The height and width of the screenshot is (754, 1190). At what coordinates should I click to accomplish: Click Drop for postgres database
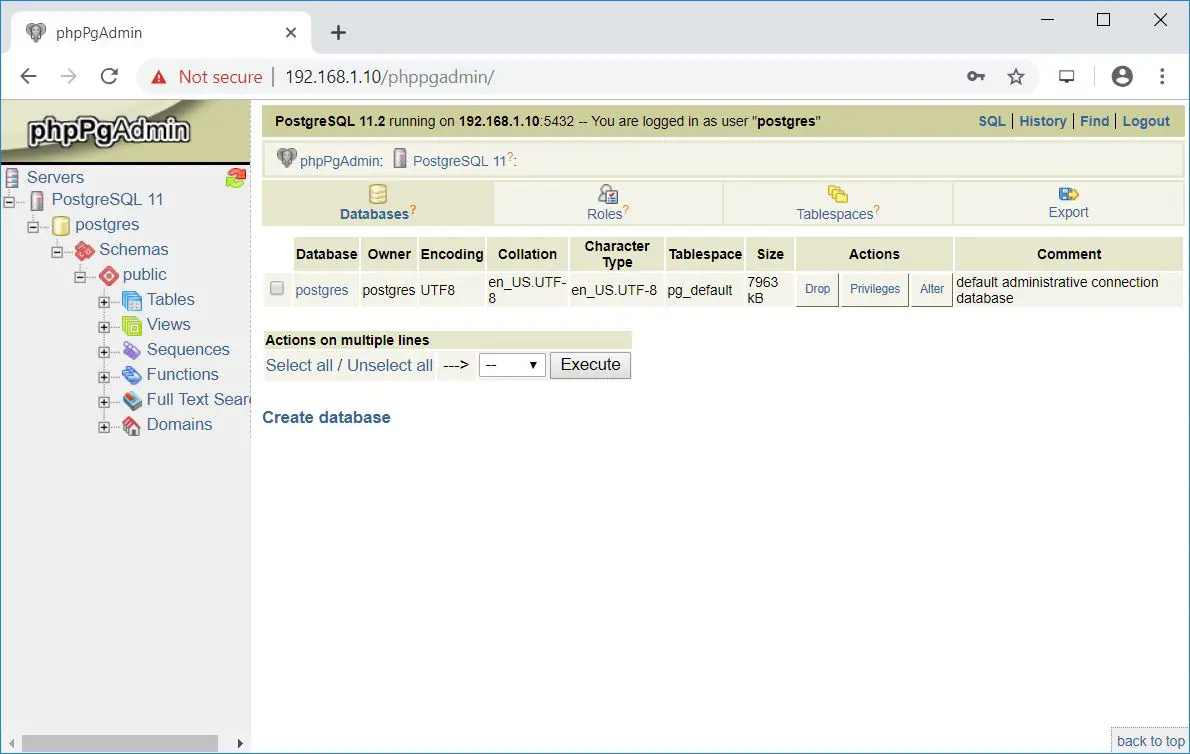point(817,289)
